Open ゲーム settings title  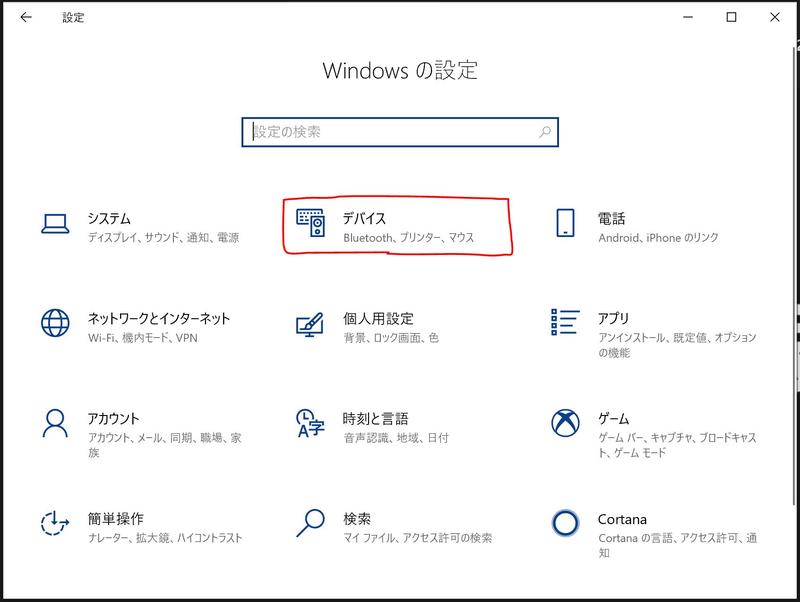(613, 419)
